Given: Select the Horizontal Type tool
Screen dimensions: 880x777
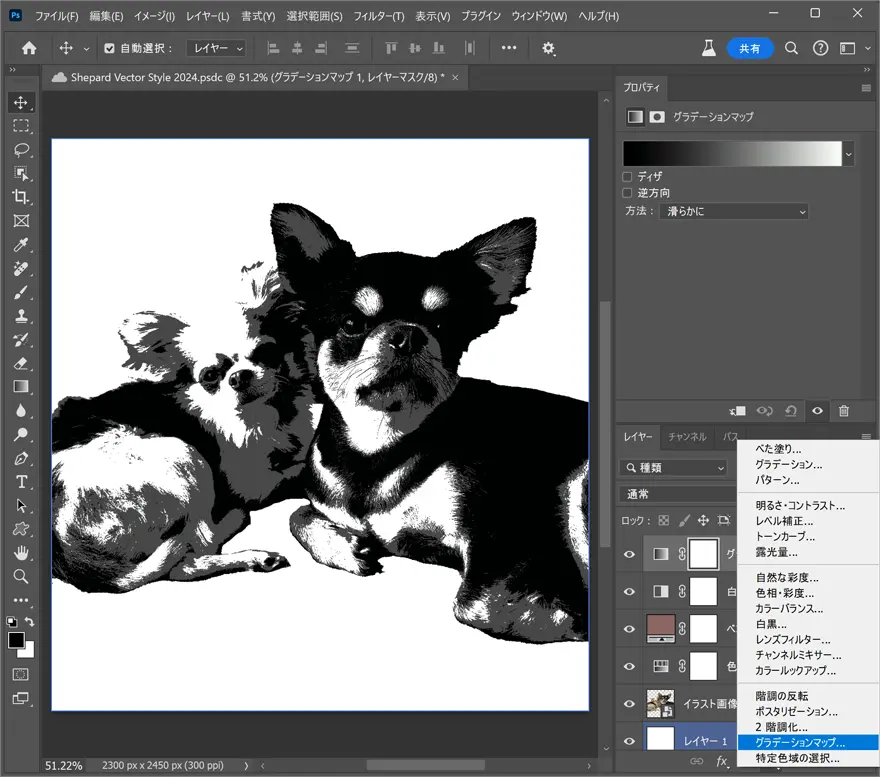Looking at the screenshot, I should coord(21,482).
